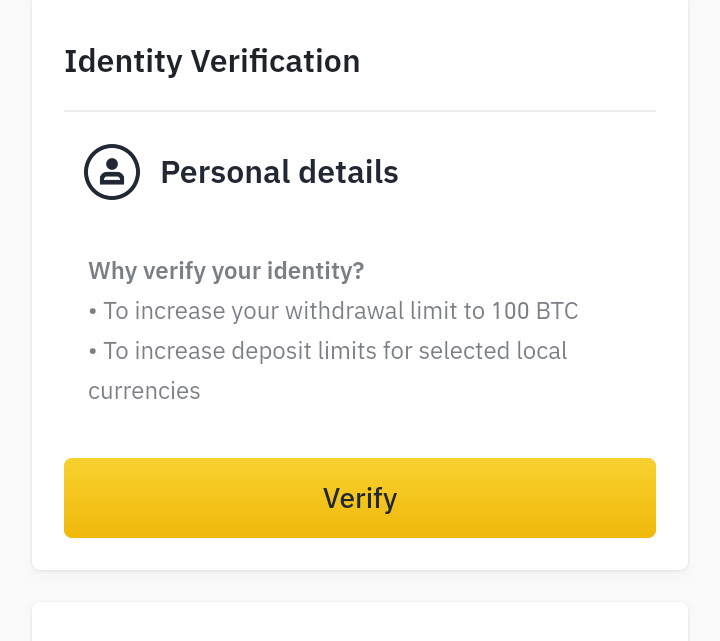Click the Personal details profile icon
The image size is (720, 641).
pos(112,172)
